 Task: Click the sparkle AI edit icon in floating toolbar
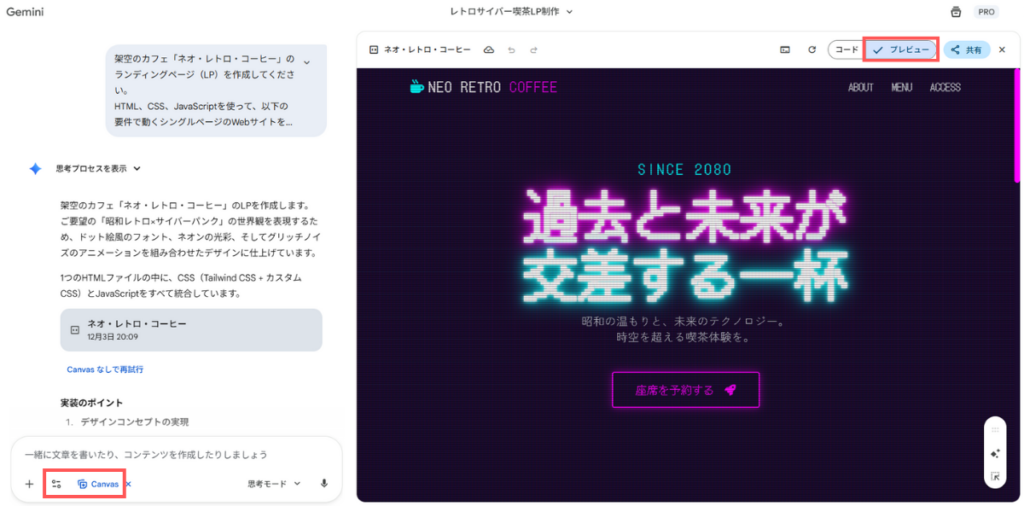(995, 453)
